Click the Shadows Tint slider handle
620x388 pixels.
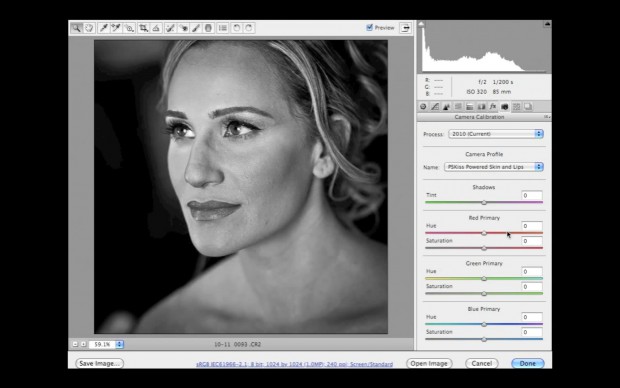coord(484,203)
